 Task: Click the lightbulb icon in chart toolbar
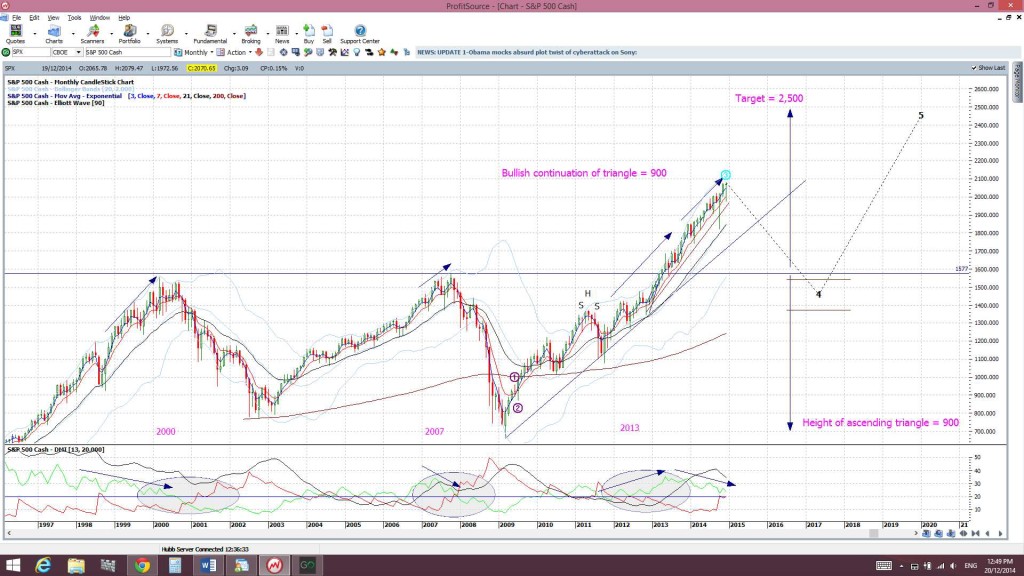pyautogui.click(x=357, y=52)
